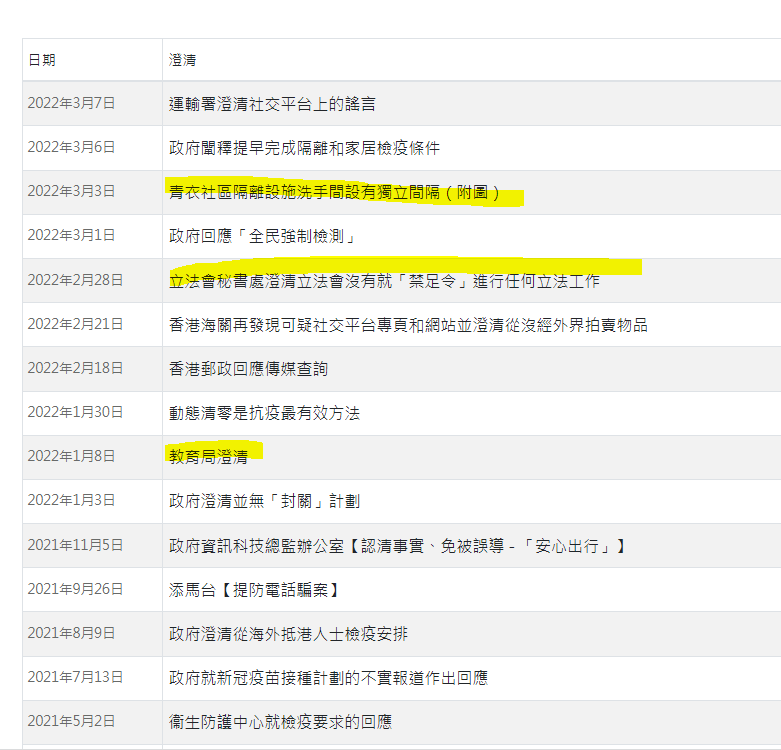This screenshot has width=781, height=750.
Task: Open link 立法會秘書處澄清立法會沒有就「禁足令」進行任何立法工作
Action: coord(384,281)
